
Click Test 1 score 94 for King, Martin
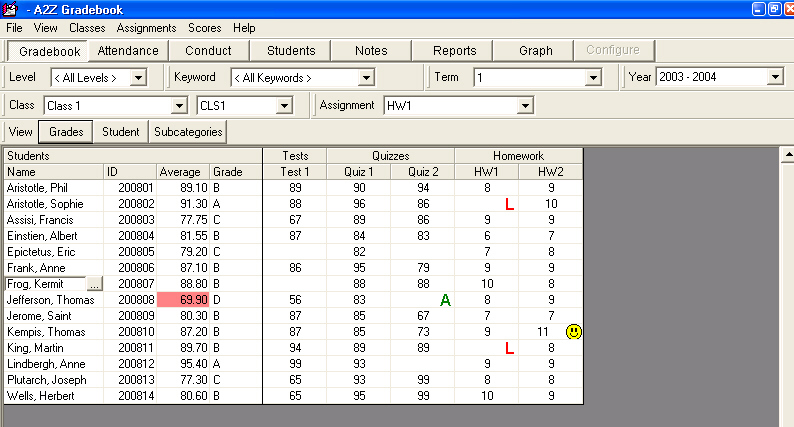click(295, 348)
